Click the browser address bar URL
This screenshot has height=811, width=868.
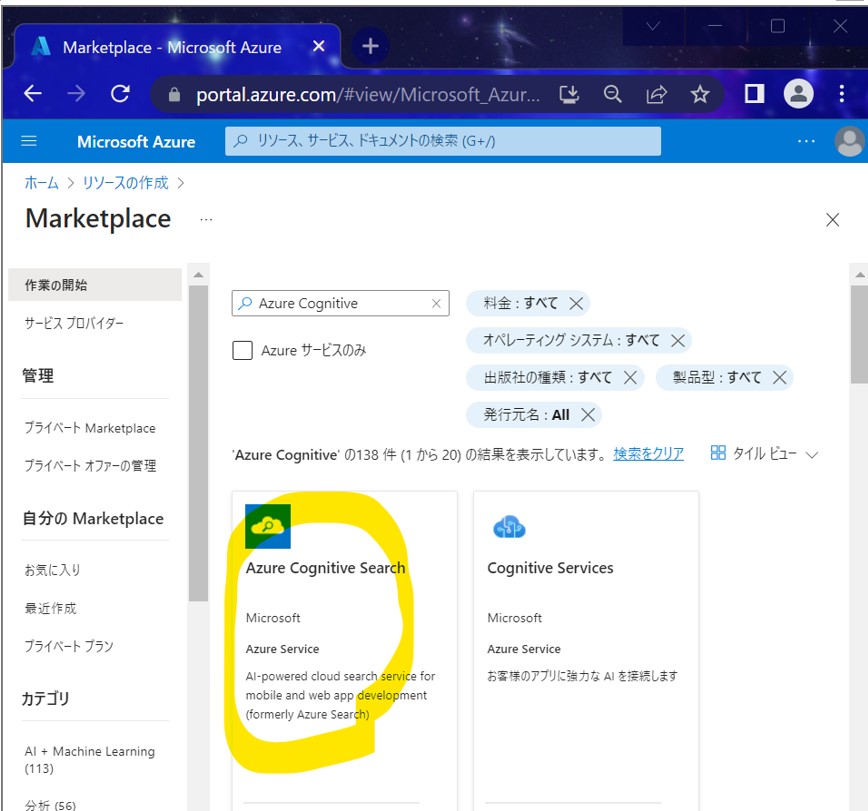tap(368, 95)
